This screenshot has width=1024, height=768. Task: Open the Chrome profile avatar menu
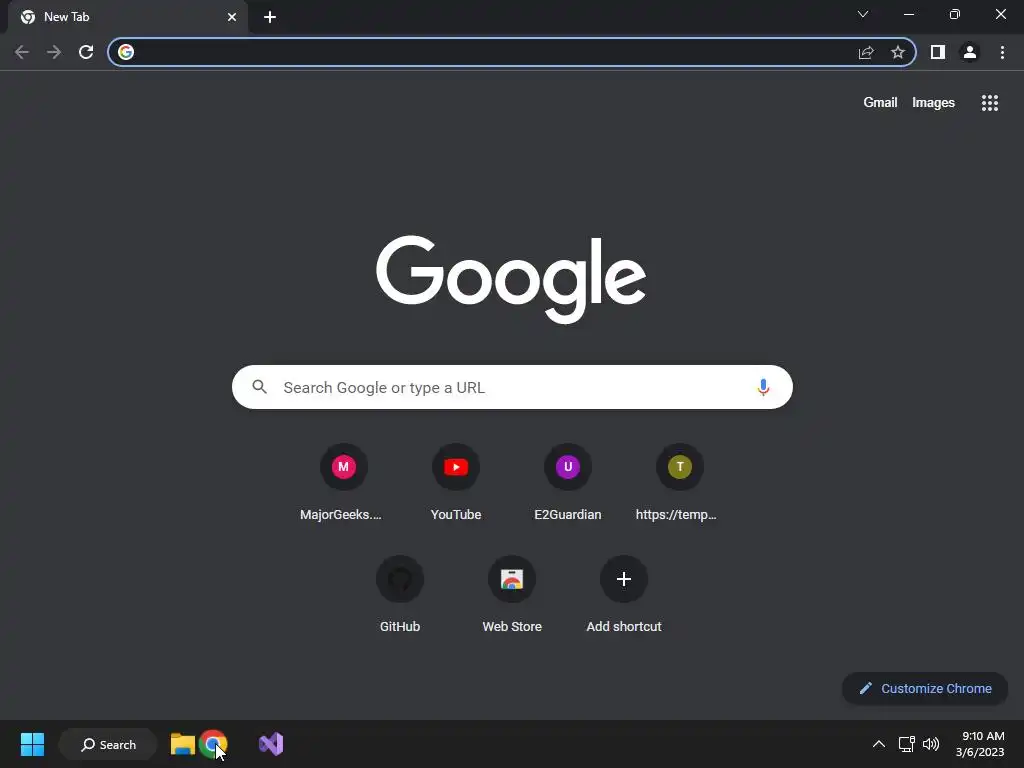click(970, 52)
